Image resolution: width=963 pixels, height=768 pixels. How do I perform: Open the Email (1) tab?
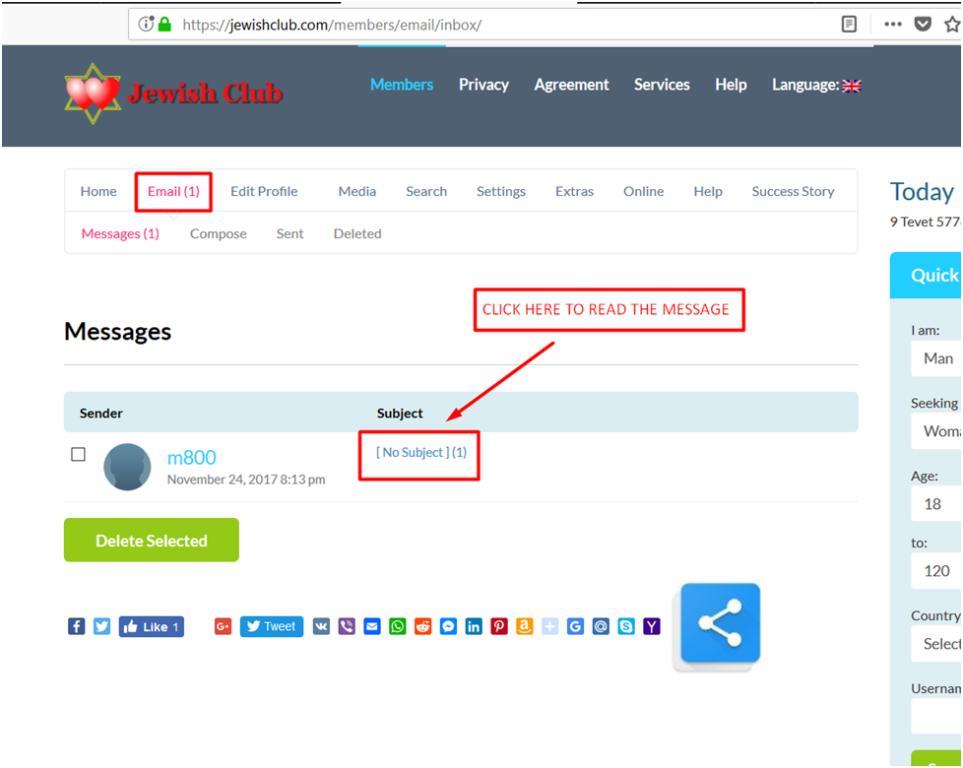[173, 192]
